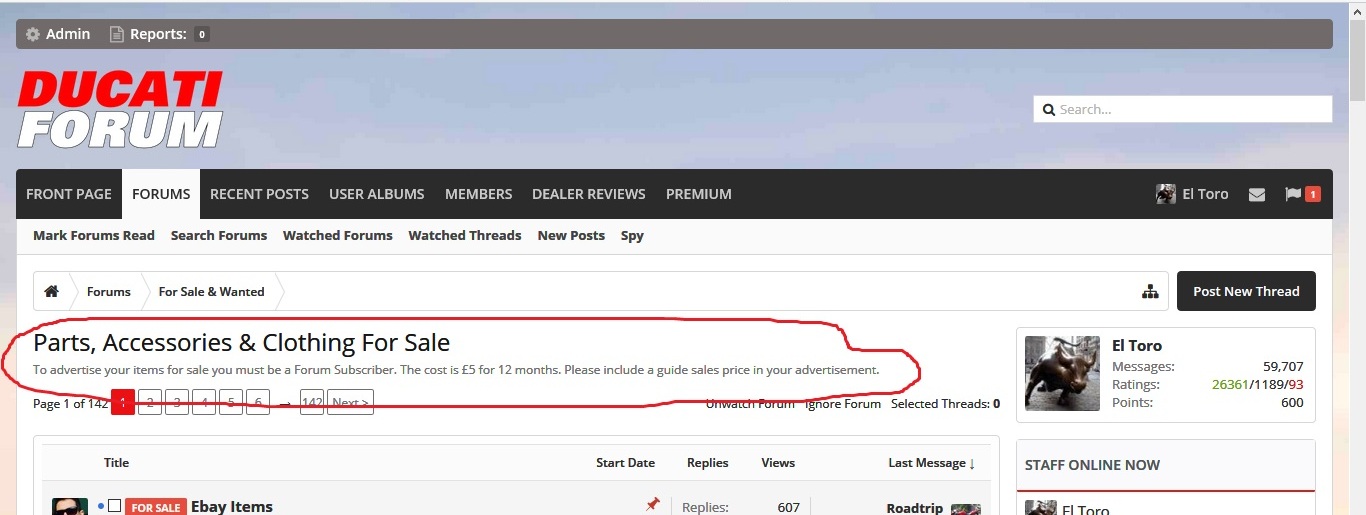Open the Reports document icon
This screenshot has height=515, width=1366.
117,34
